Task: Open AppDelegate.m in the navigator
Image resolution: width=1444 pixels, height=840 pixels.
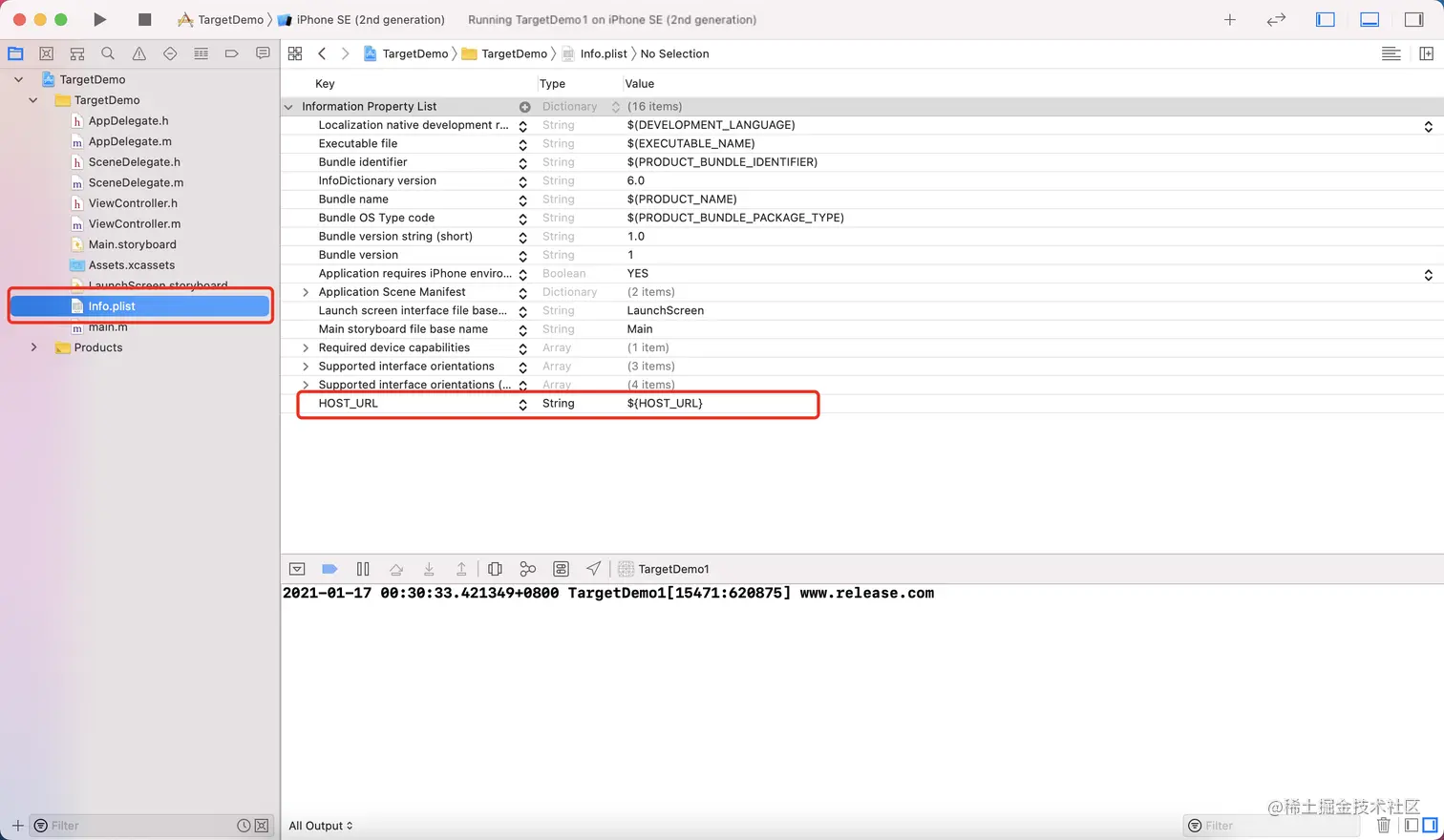Action: point(130,141)
